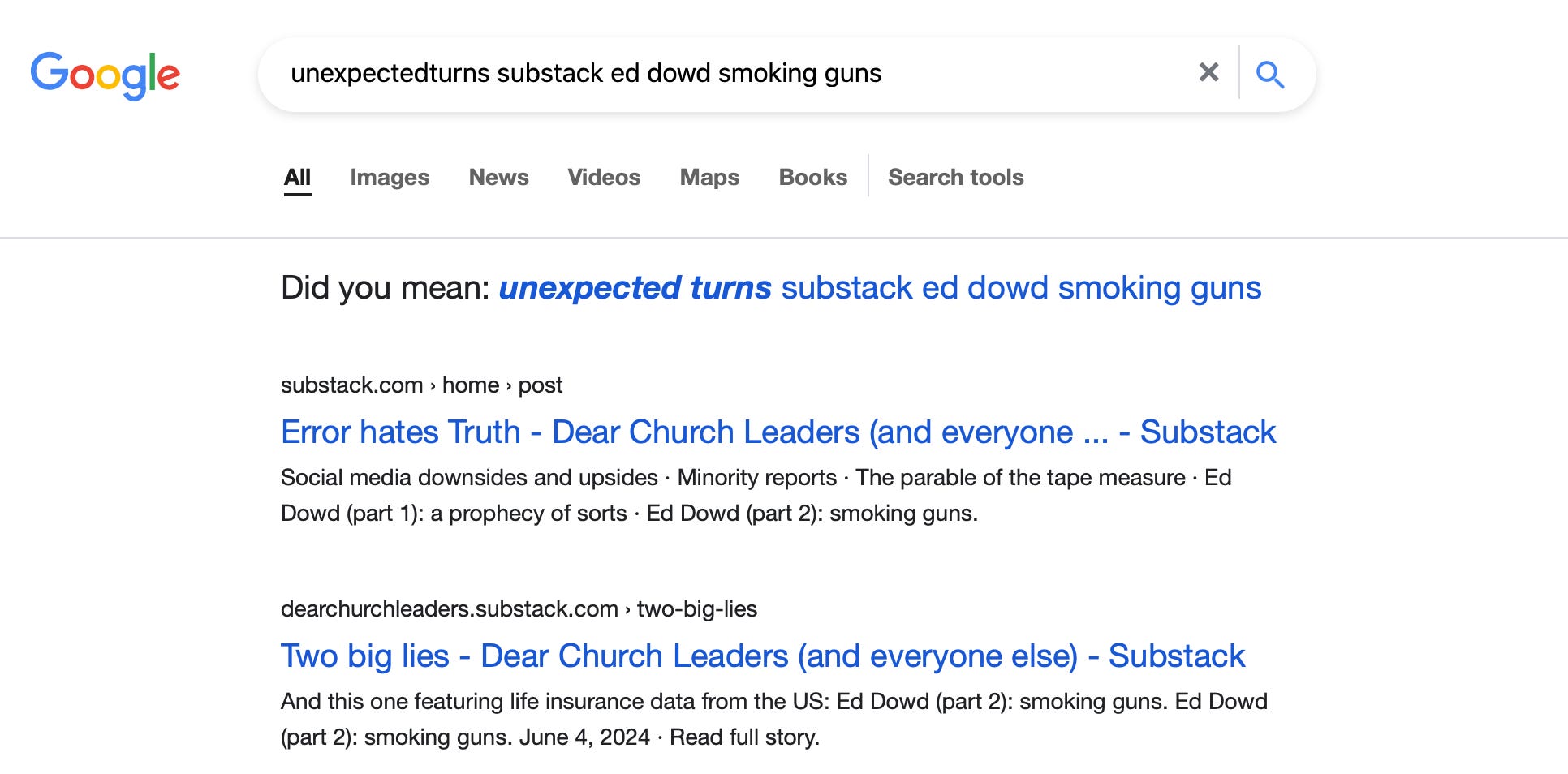This screenshot has width=1568, height=774.
Task: Click the dearchurchleaders.substack.com › two-big-lies breadcrumb
Action: point(519,608)
